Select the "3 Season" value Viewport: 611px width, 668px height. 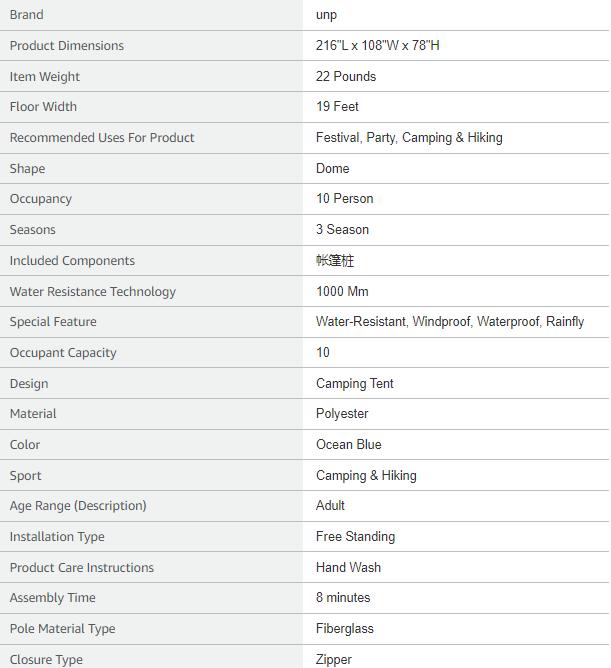pos(343,230)
